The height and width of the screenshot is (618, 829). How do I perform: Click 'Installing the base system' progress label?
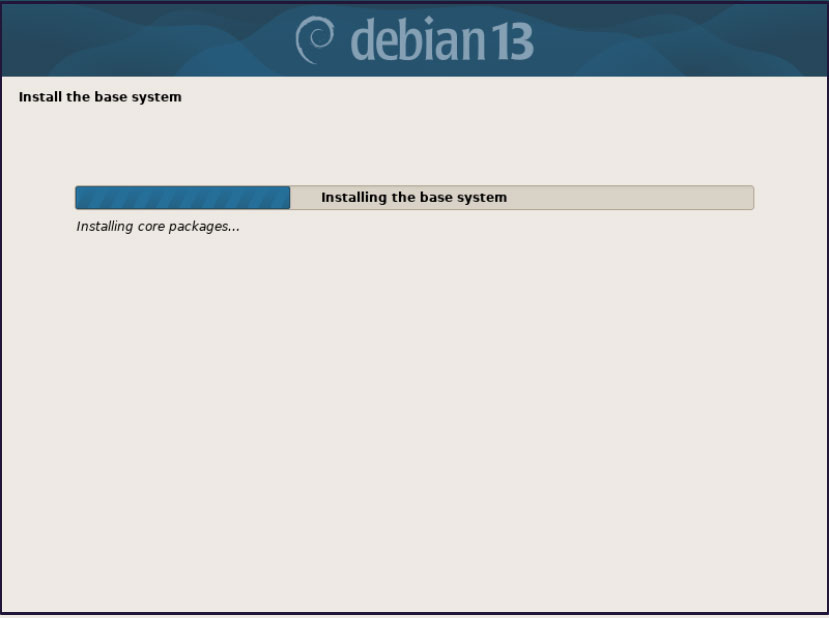click(x=414, y=197)
